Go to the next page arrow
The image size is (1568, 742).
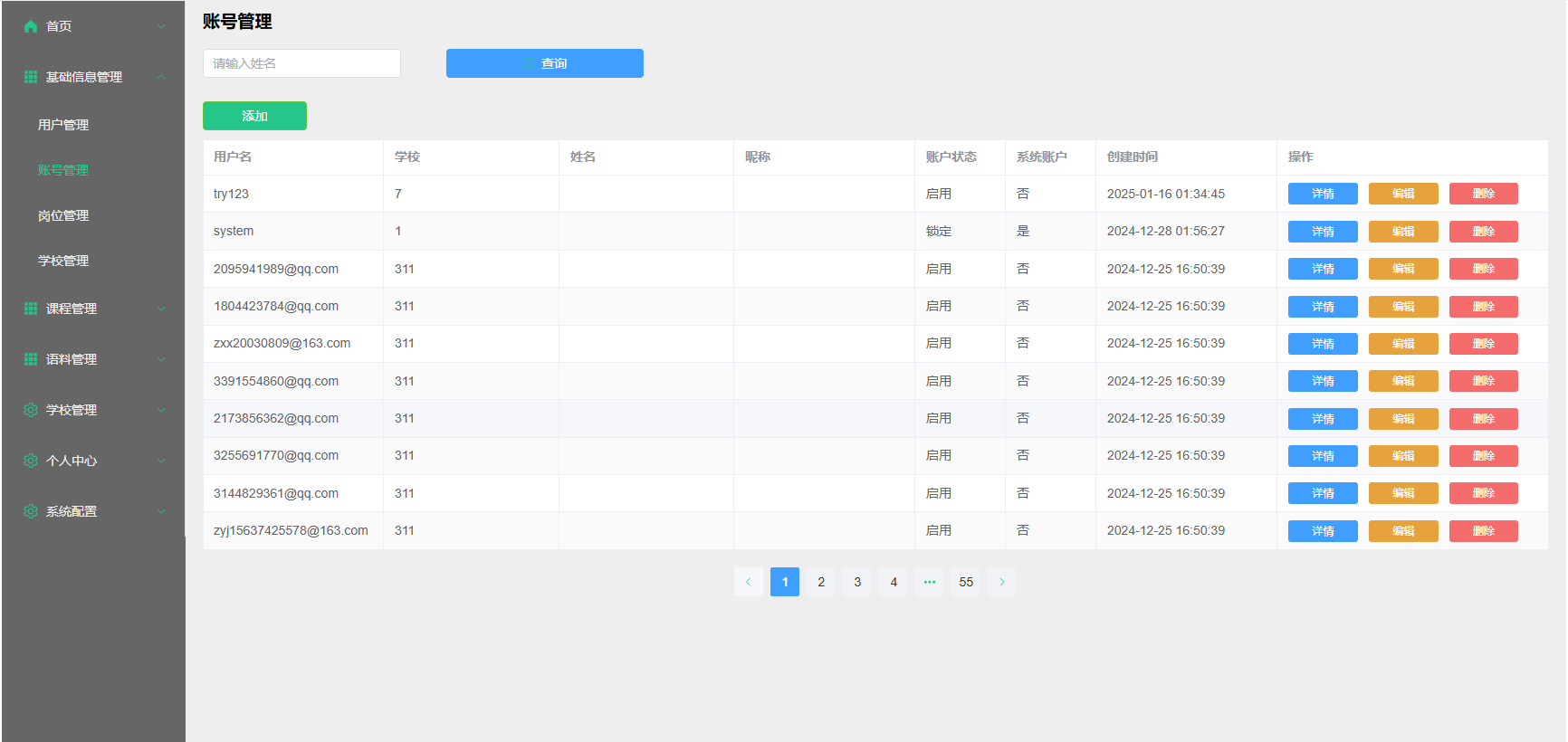(x=1002, y=582)
